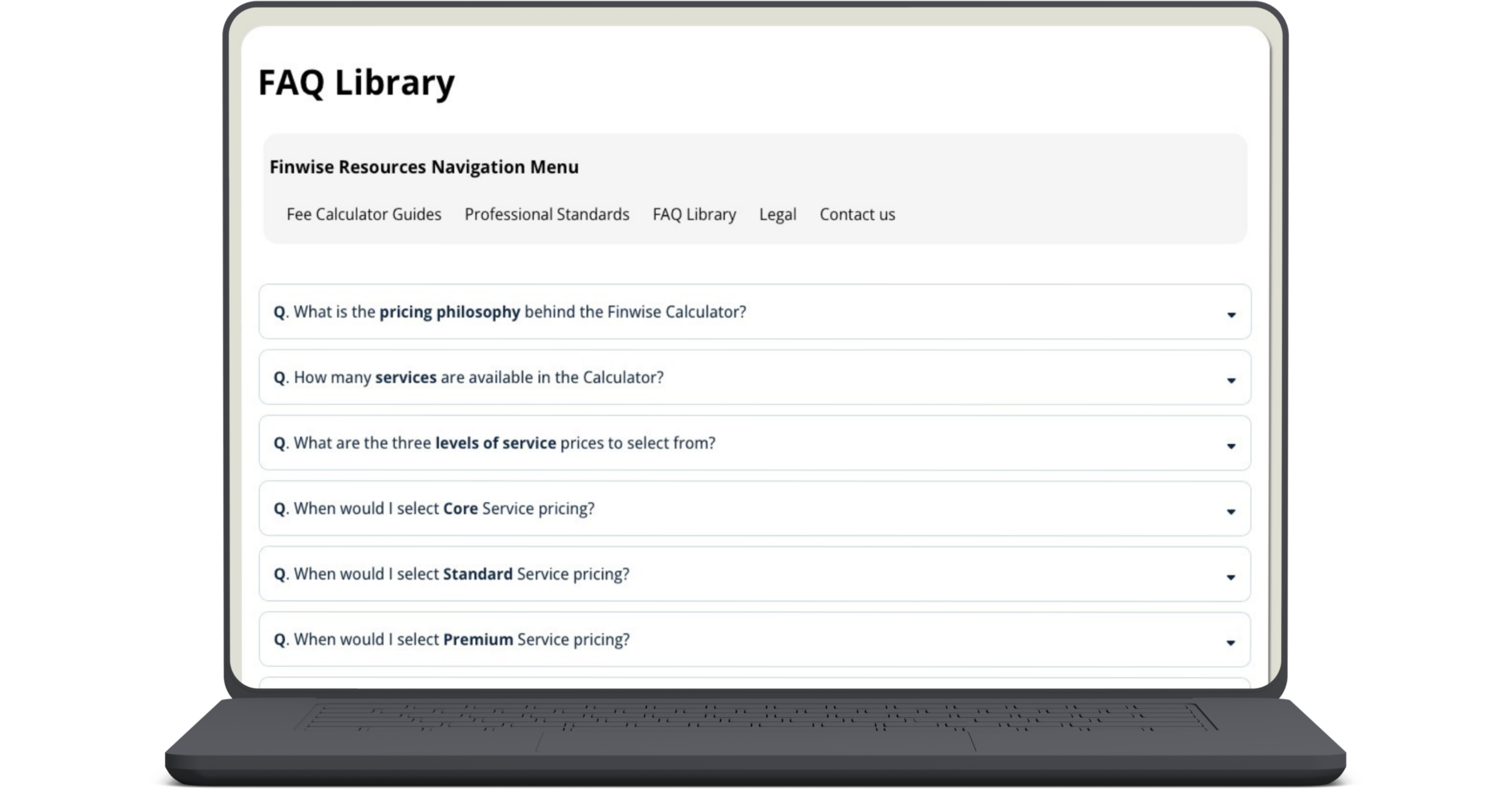Open Fee Calculator Guides
Screen dimensions: 1512x790
click(x=363, y=214)
